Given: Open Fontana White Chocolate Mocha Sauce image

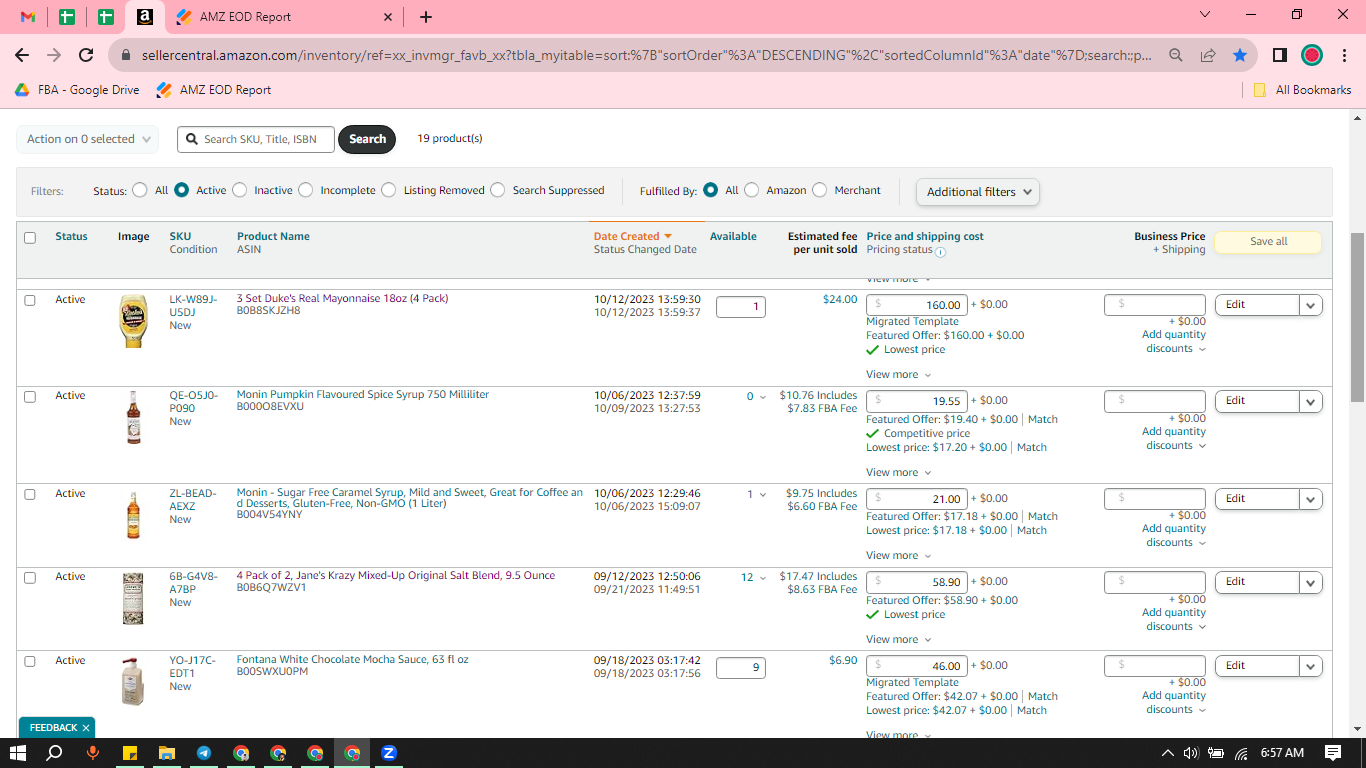Looking at the screenshot, I should tap(133, 682).
